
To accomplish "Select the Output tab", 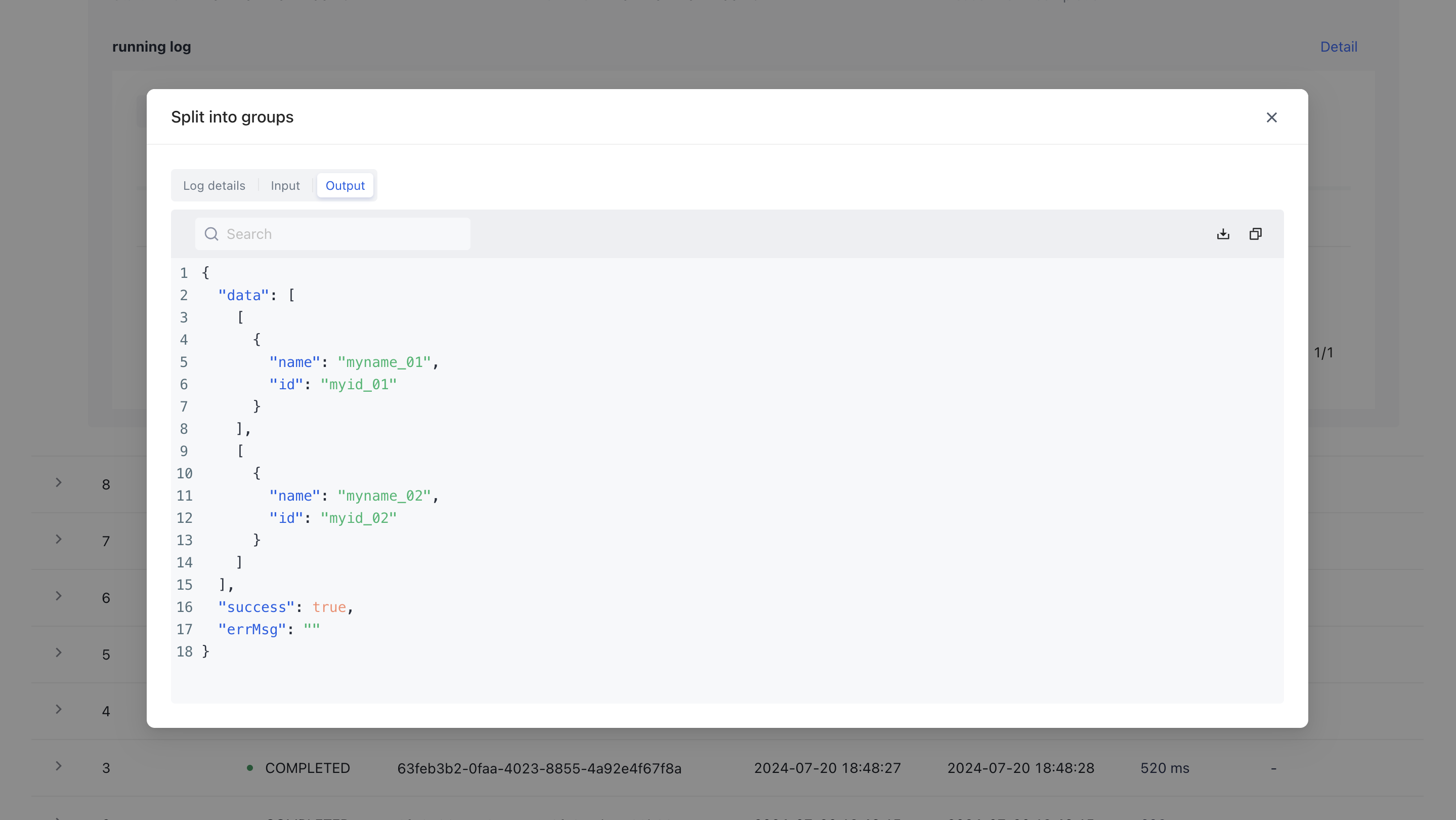I will pyautogui.click(x=345, y=185).
